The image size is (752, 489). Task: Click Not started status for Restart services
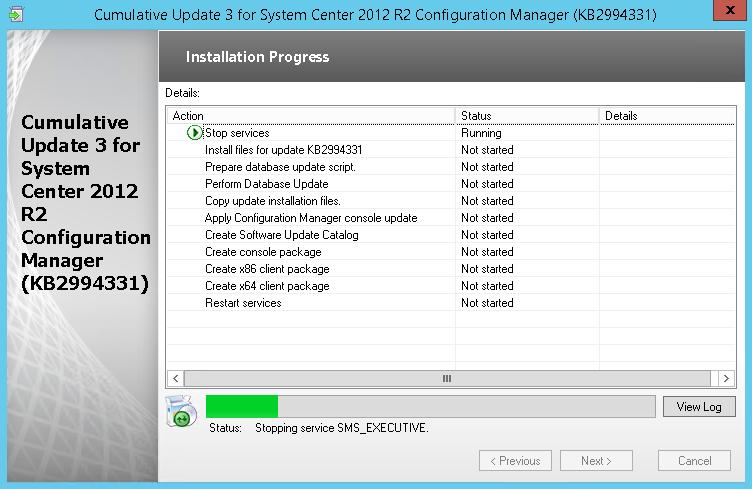coord(487,303)
